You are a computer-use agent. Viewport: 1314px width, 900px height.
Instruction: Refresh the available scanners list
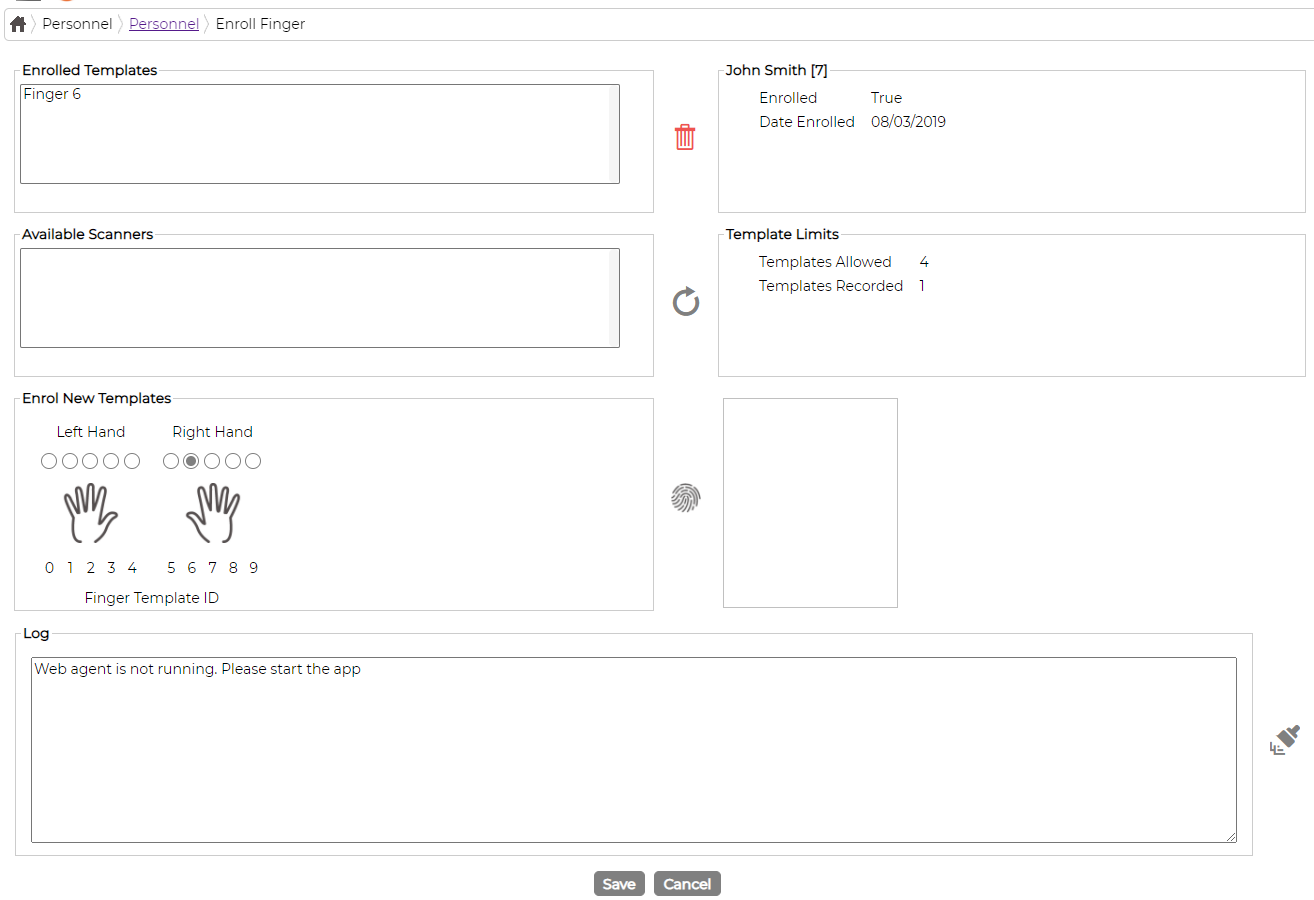tap(685, 301)
